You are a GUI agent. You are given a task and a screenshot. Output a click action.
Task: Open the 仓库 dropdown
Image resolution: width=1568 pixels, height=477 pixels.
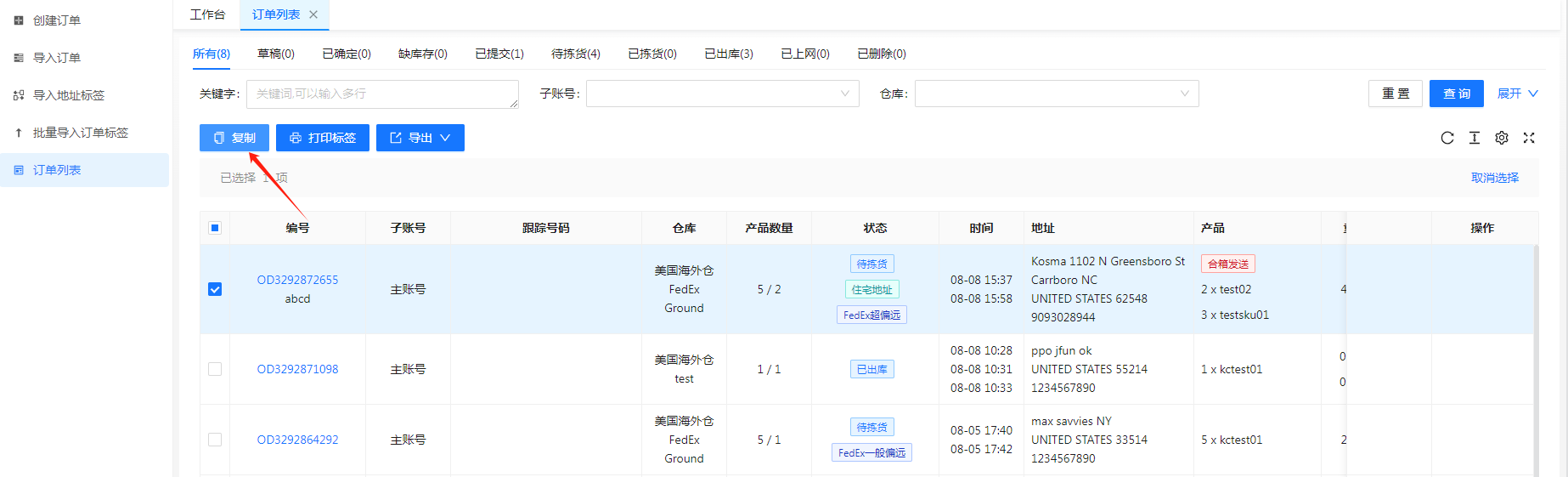pyautogui.click(x=1056, y=94)
